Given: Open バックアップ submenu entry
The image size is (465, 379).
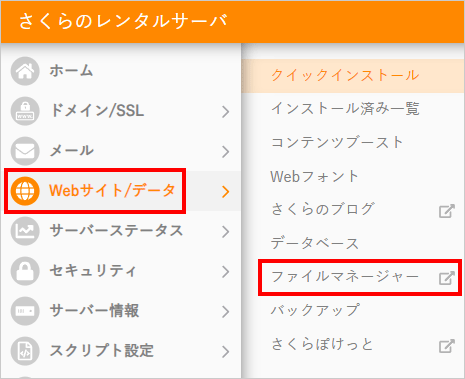Looking at the screenshot, I should 315,310.
